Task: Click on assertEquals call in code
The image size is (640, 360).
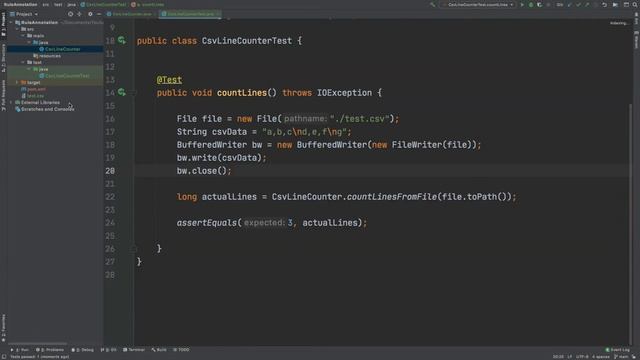Action: point(207,223)
